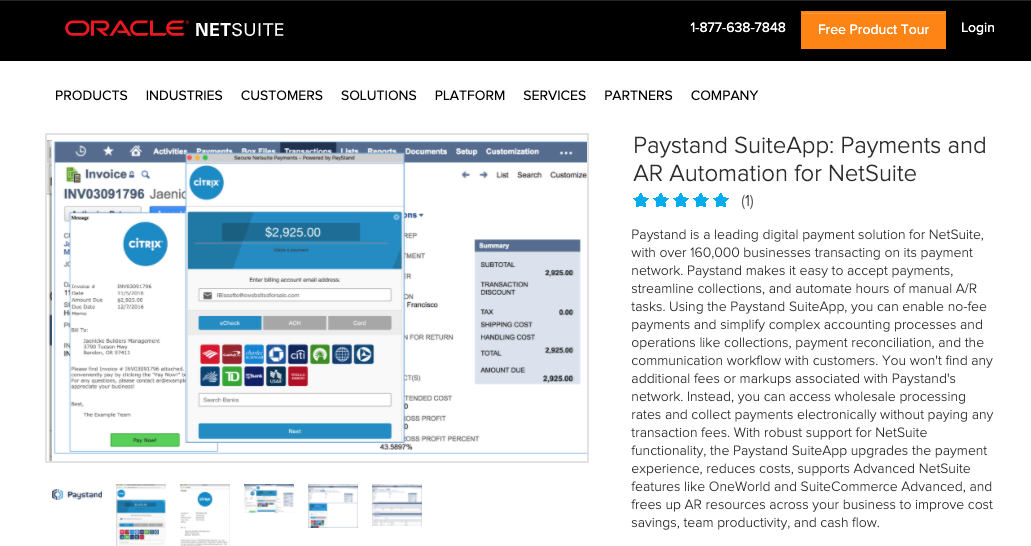Open the PARTNERS menu
Screen dimensions: 1031x546
tap(638, 95)
